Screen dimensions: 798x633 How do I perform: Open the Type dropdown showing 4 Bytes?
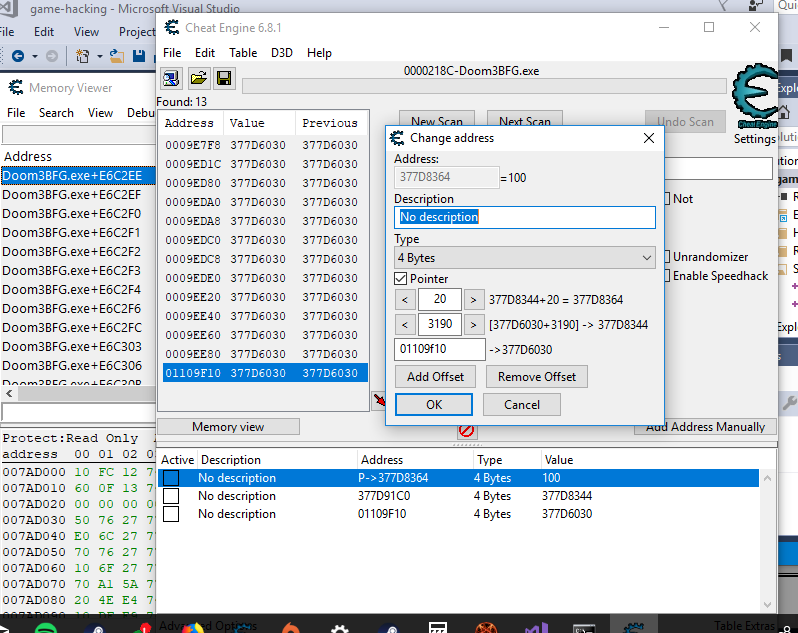[524, 258]
